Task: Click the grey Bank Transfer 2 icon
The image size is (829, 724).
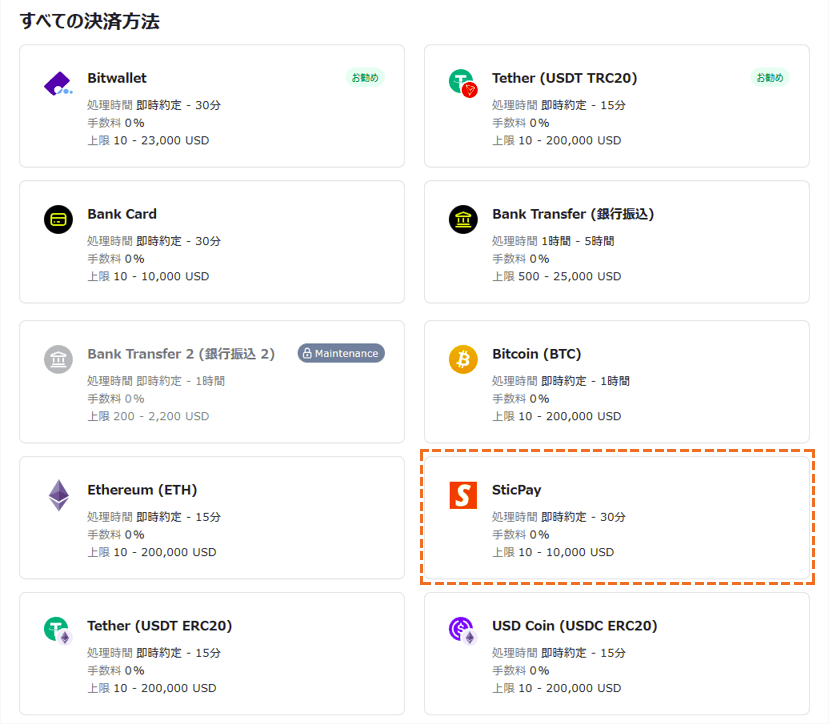Action: pyautogui.click(x=58, y=359)
